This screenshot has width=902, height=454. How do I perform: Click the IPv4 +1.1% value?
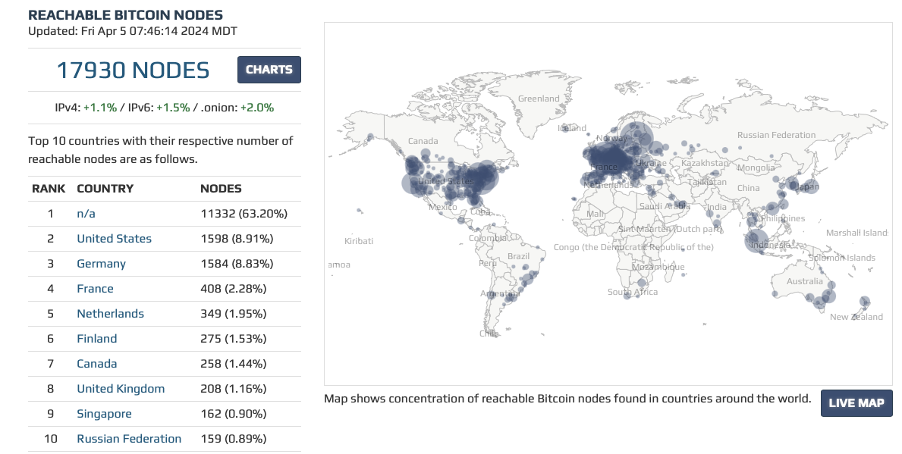[100, 108]
